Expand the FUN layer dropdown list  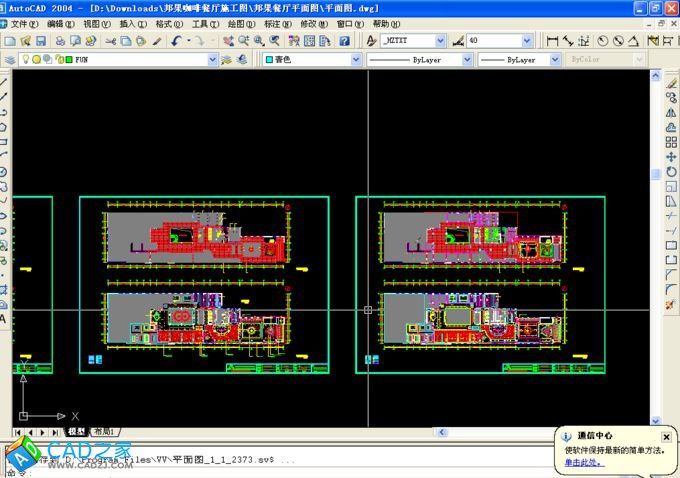coord(212,60)
